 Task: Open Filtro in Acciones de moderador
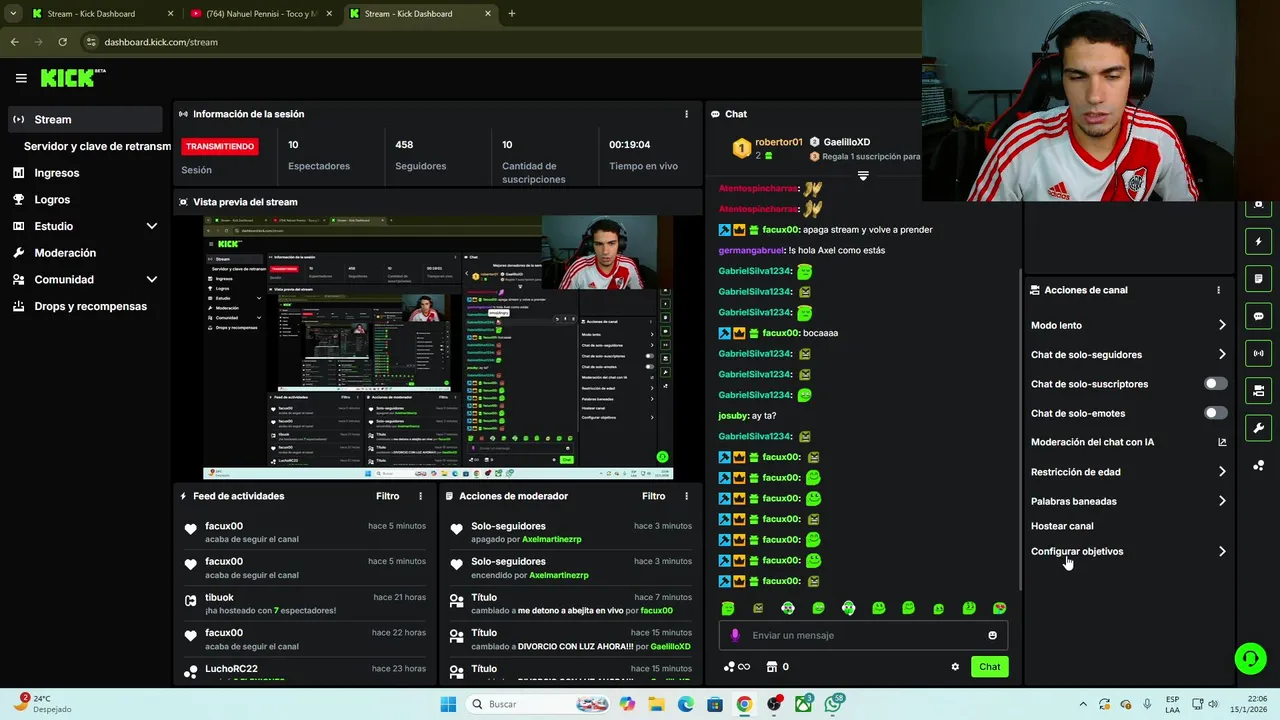[653, 496]
